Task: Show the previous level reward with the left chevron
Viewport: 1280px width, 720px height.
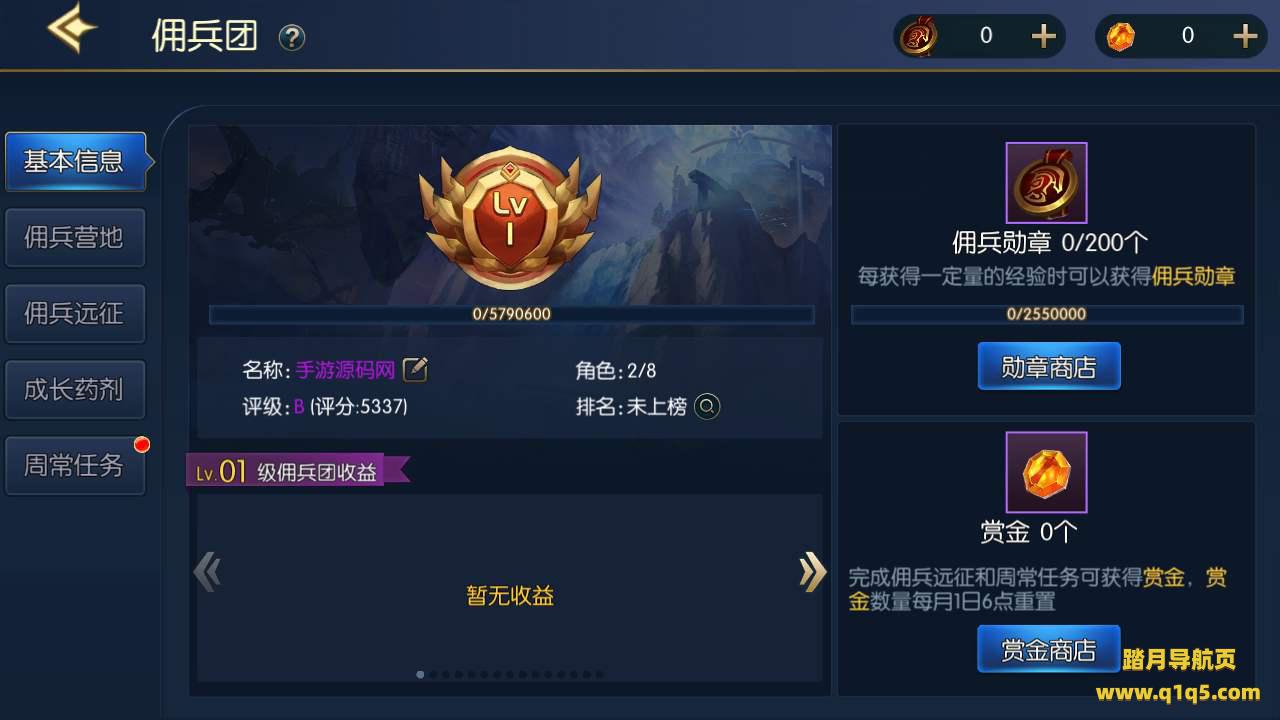Action: point(207,572)
